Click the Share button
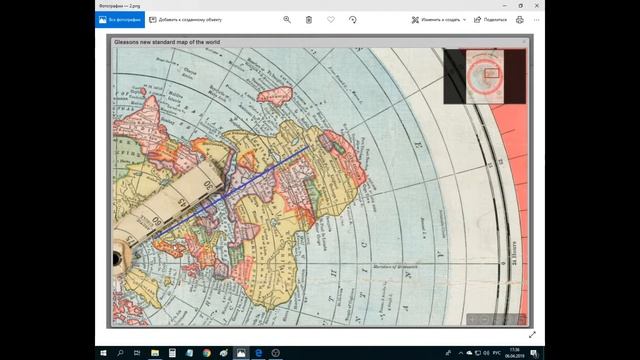 coord(490,20)
